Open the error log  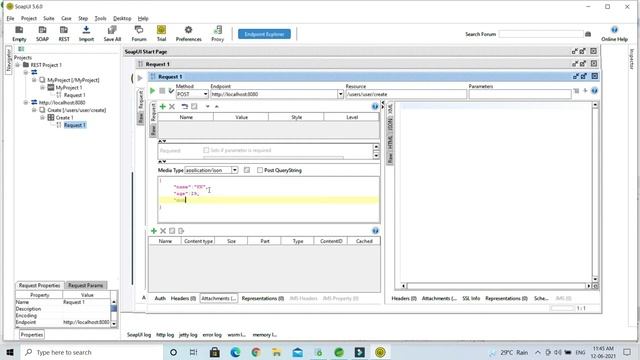click(x=212, y=335)
